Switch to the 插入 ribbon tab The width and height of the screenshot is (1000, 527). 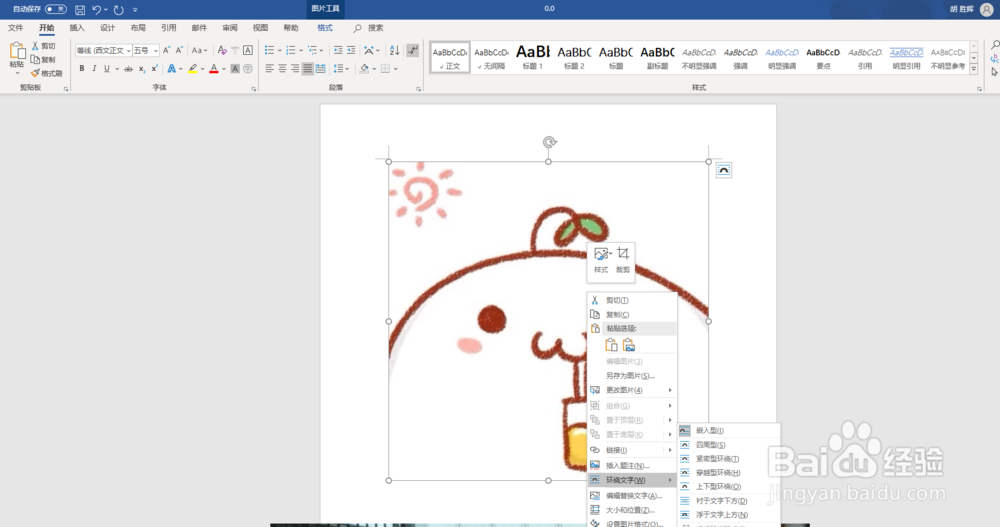77,28
